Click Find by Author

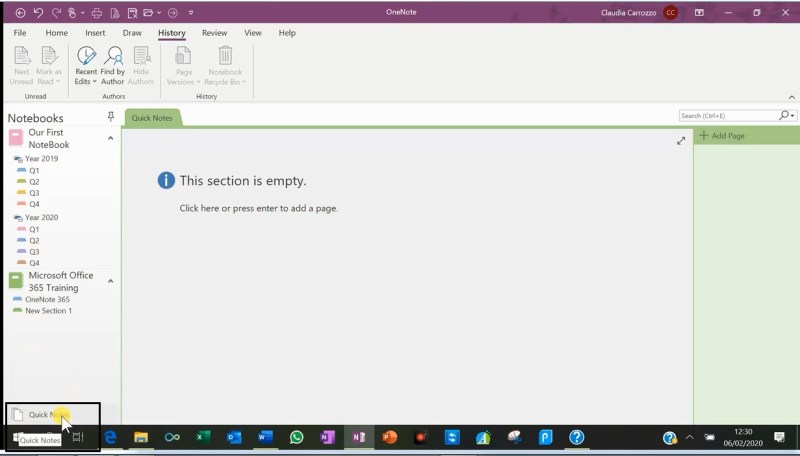(x=113, y=65)
